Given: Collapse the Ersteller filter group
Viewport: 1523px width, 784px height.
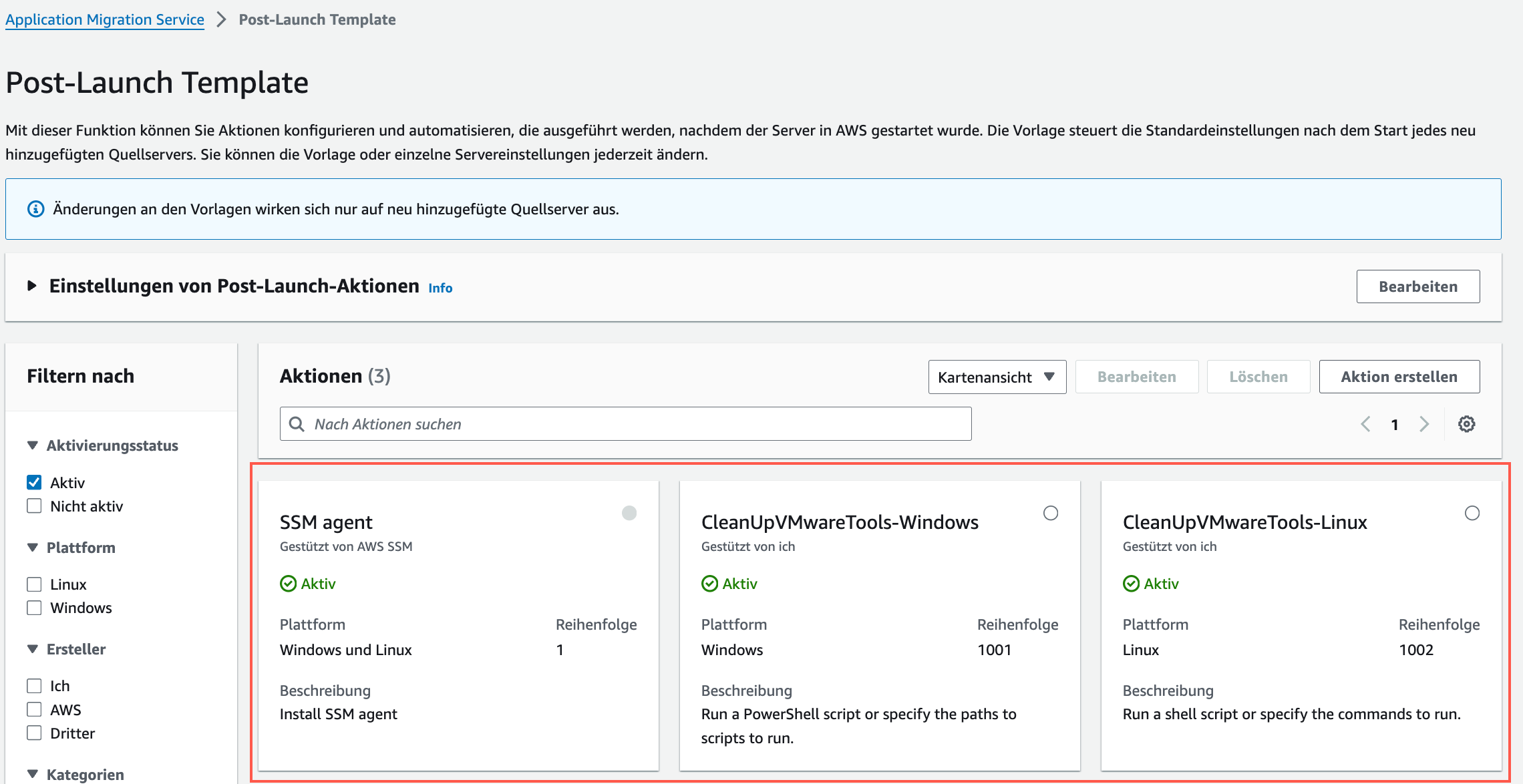Looking at the screenshot, I should pos(32,649).
